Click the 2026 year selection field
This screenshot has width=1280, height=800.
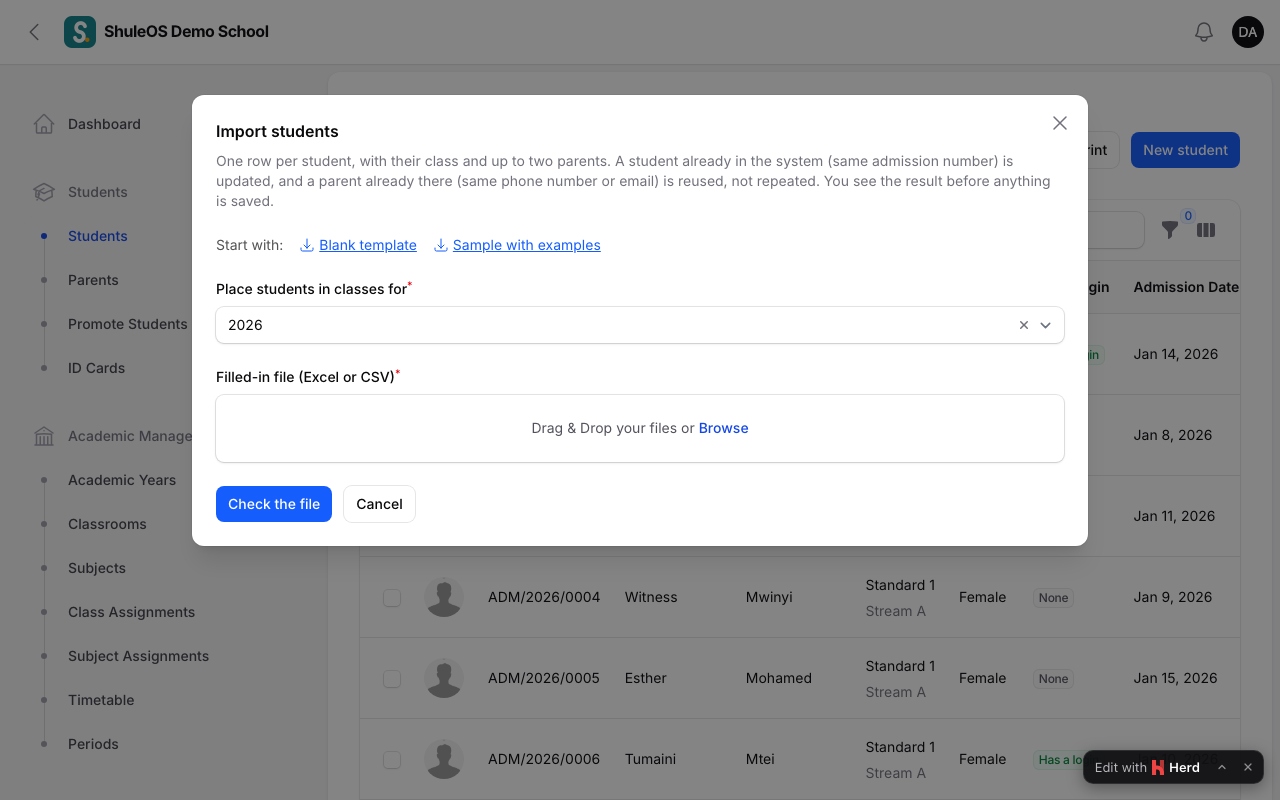click(640, 325)
